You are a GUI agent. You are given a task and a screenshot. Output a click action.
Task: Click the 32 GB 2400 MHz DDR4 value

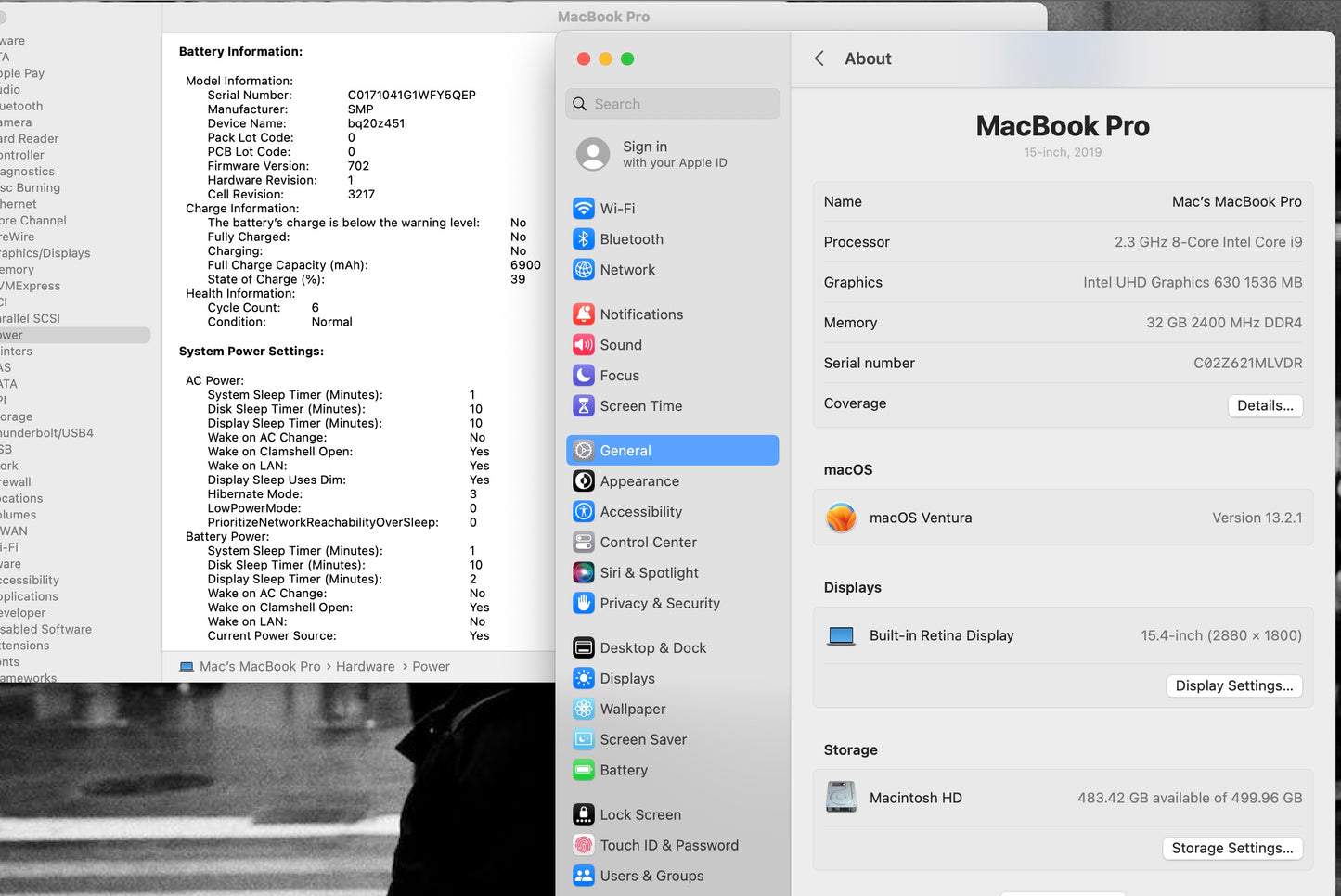pyautogui.click(x=1224, y=324)
